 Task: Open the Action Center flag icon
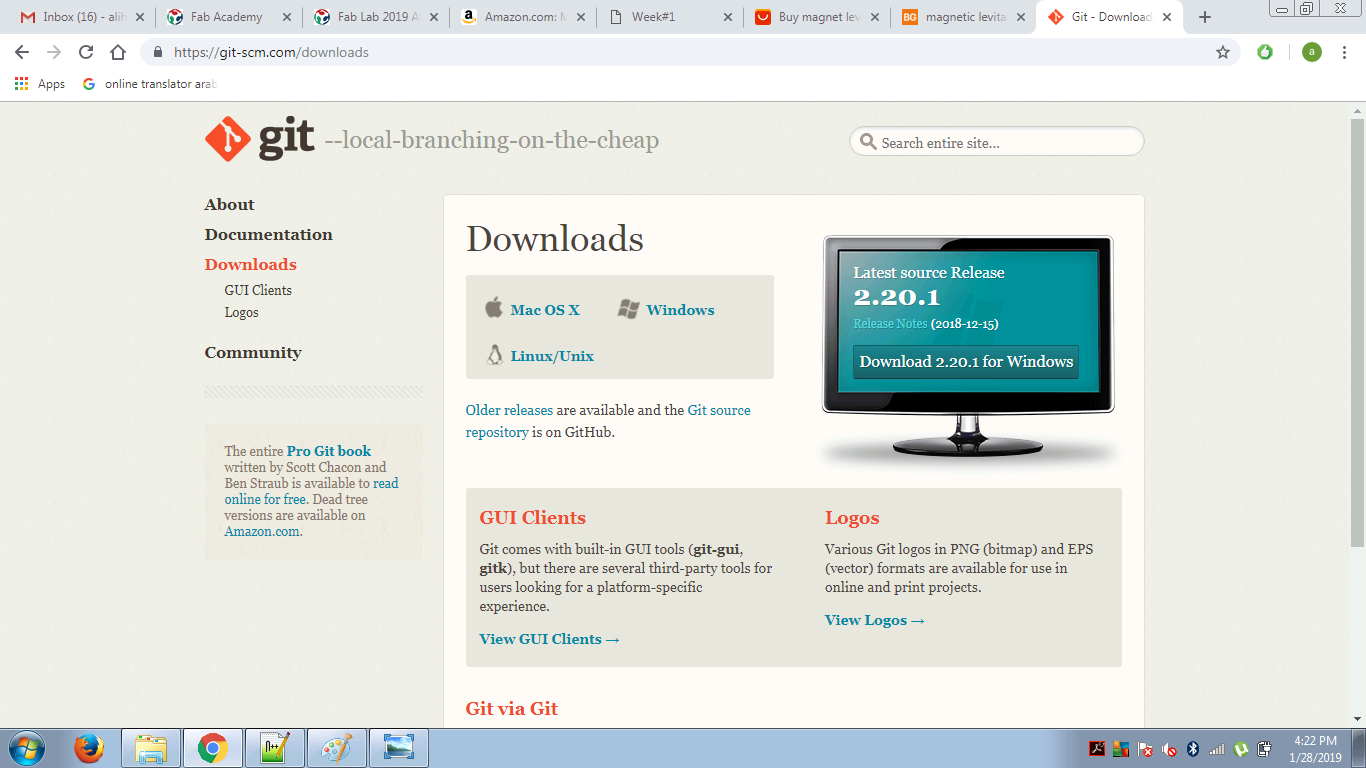pyautogui.click(x=1145, y=748)
